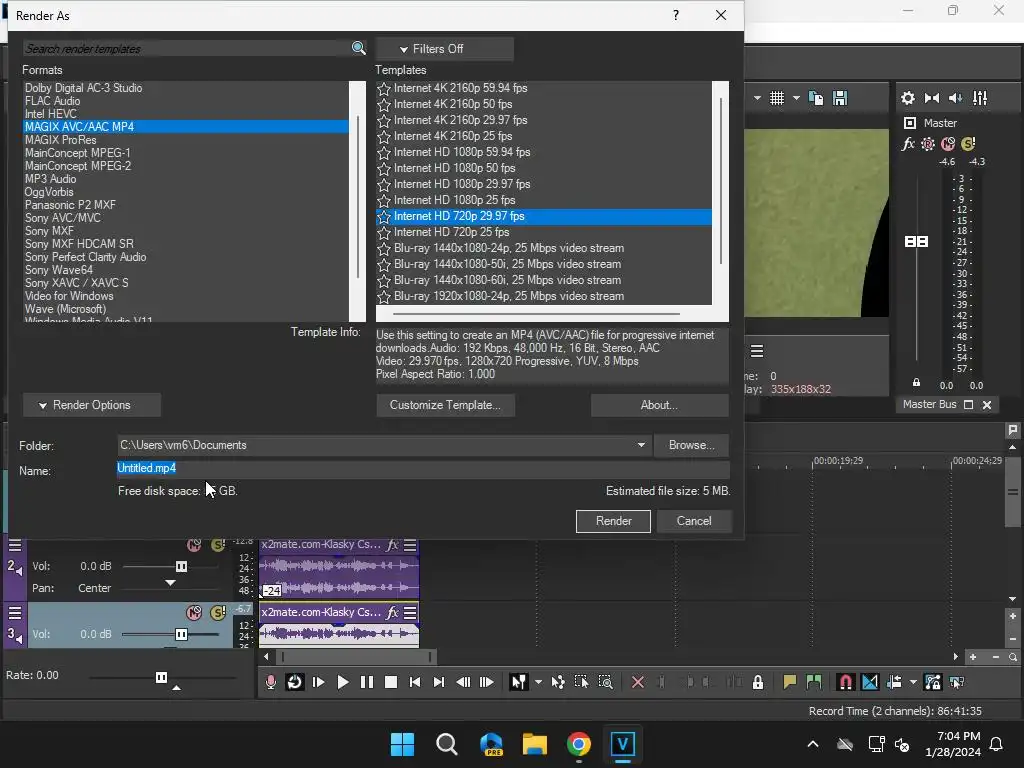Viewport: 1024px width, 768px height.
Task: Mute the Master bus
Action: pos(948,144)
